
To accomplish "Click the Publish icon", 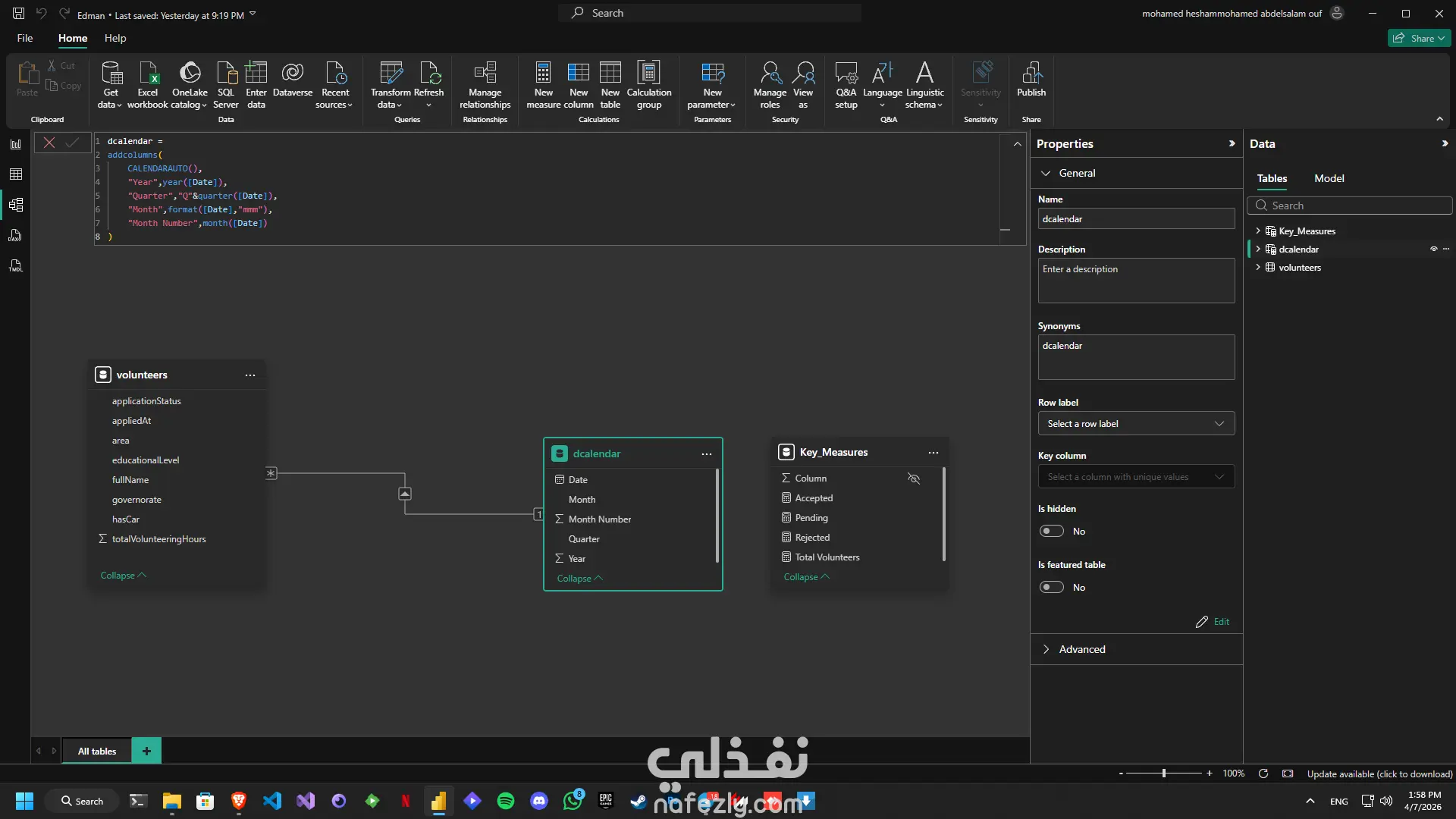I will coord(1031,74).
